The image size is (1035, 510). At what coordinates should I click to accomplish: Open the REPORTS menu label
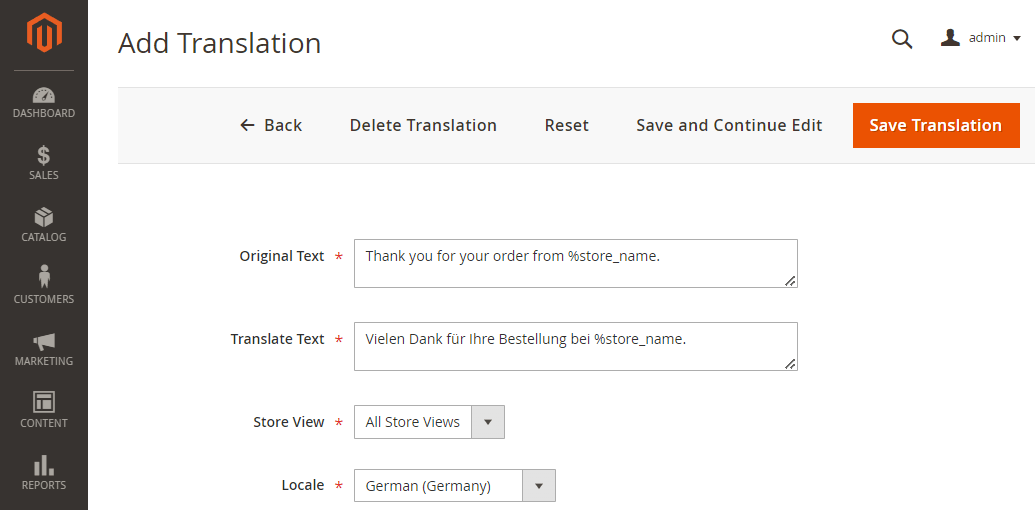point(44,486)
